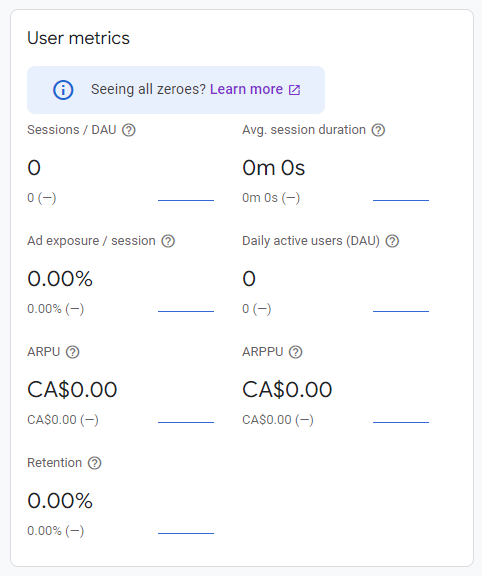Image resolution: width=482 pixels, height=576 pixels.
Task: Click the Retention 0.00% value
Action: [60, 501]
